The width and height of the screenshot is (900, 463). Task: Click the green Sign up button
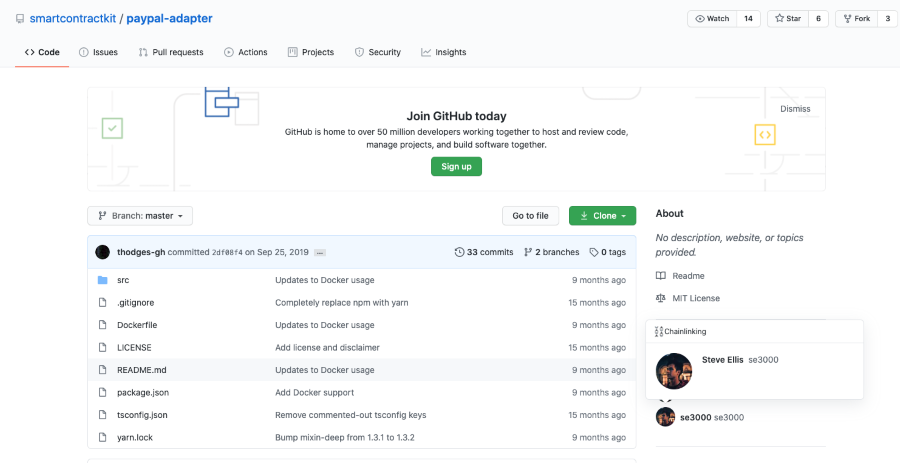pyautogui.click(x=456, y=166)
